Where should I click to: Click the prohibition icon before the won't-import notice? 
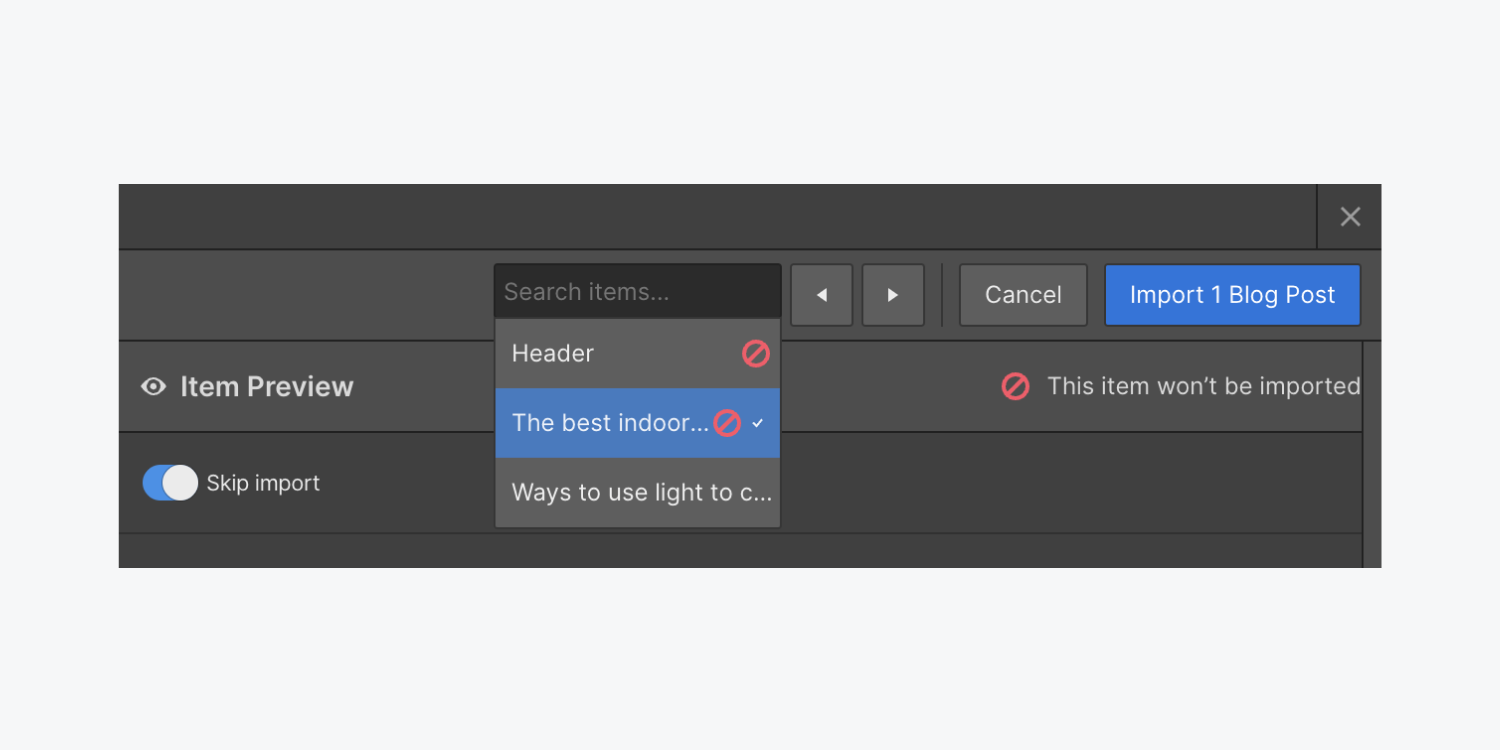pos(1015,387)
